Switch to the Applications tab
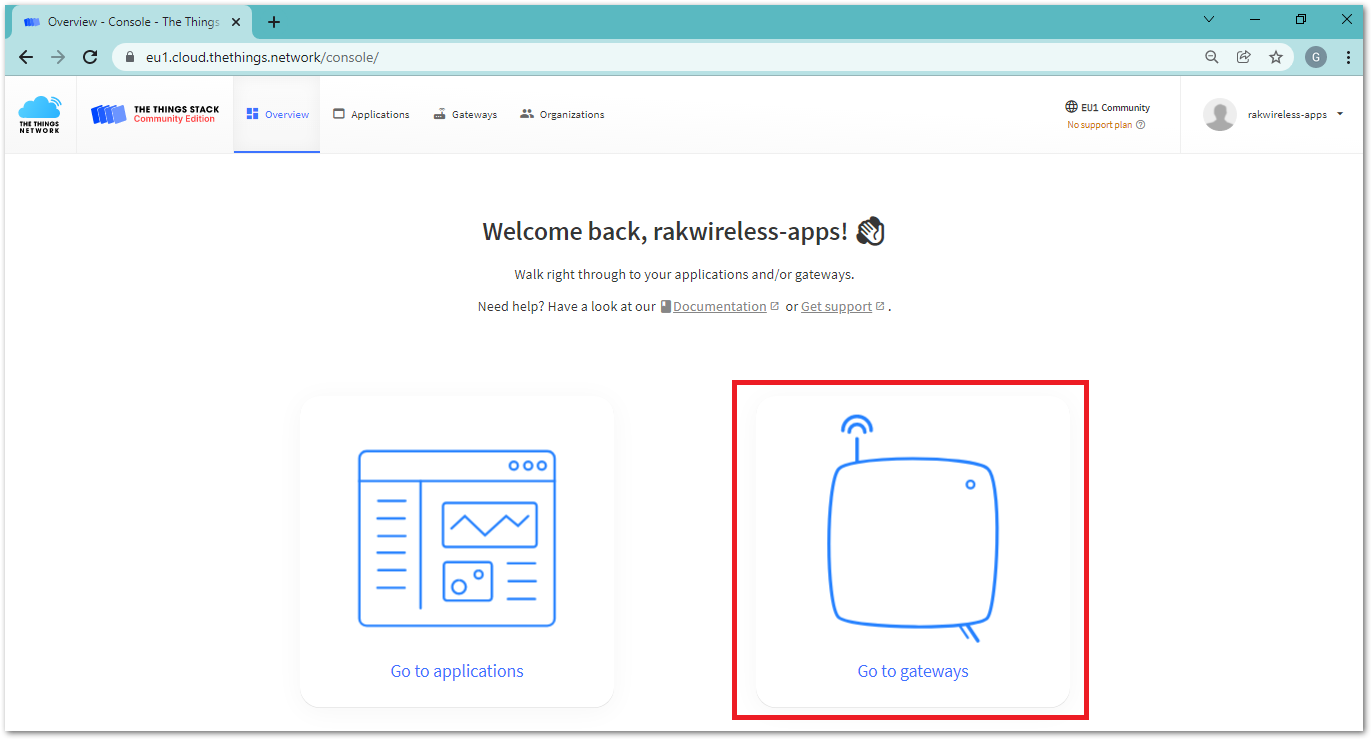Image resolution: width=1372 pixels, height=740 pixels. 371,114
